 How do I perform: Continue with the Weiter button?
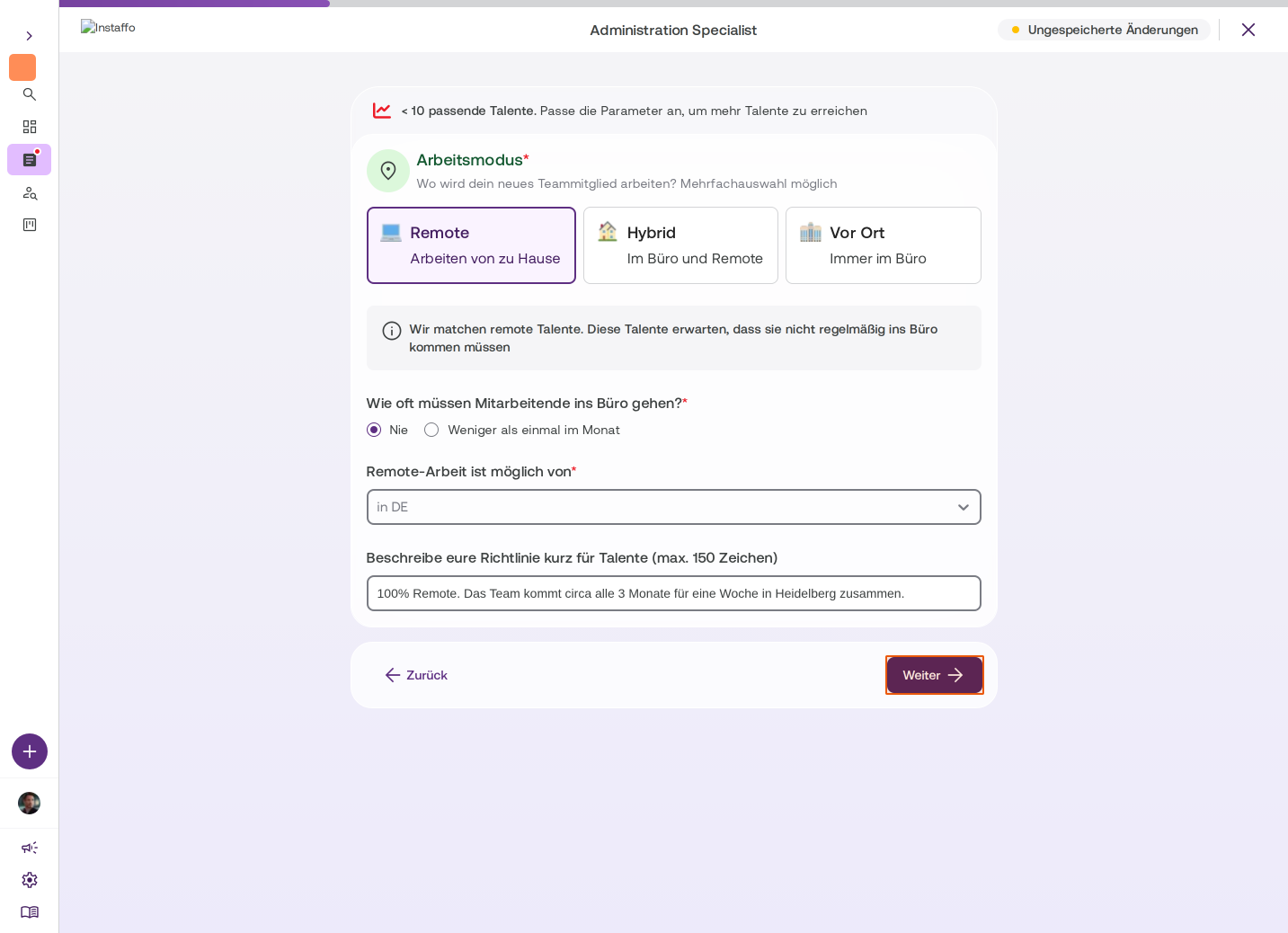pos(935,675)
